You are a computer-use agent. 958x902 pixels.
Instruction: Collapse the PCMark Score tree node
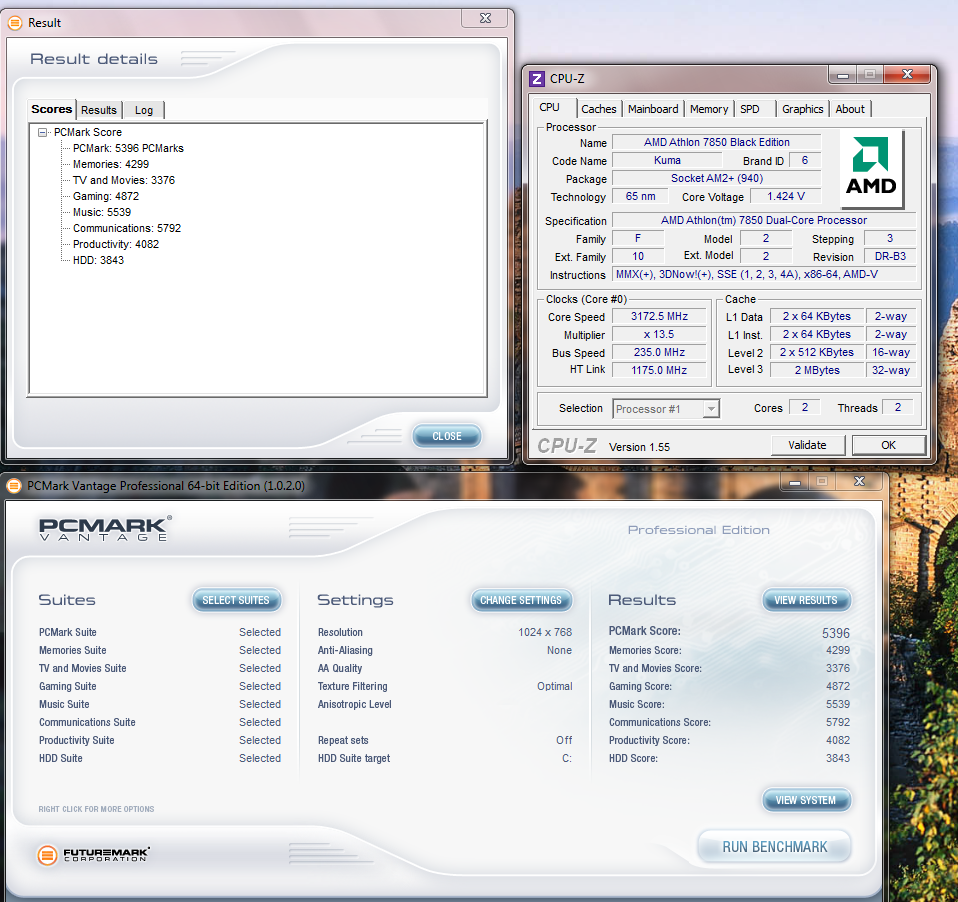42,132
